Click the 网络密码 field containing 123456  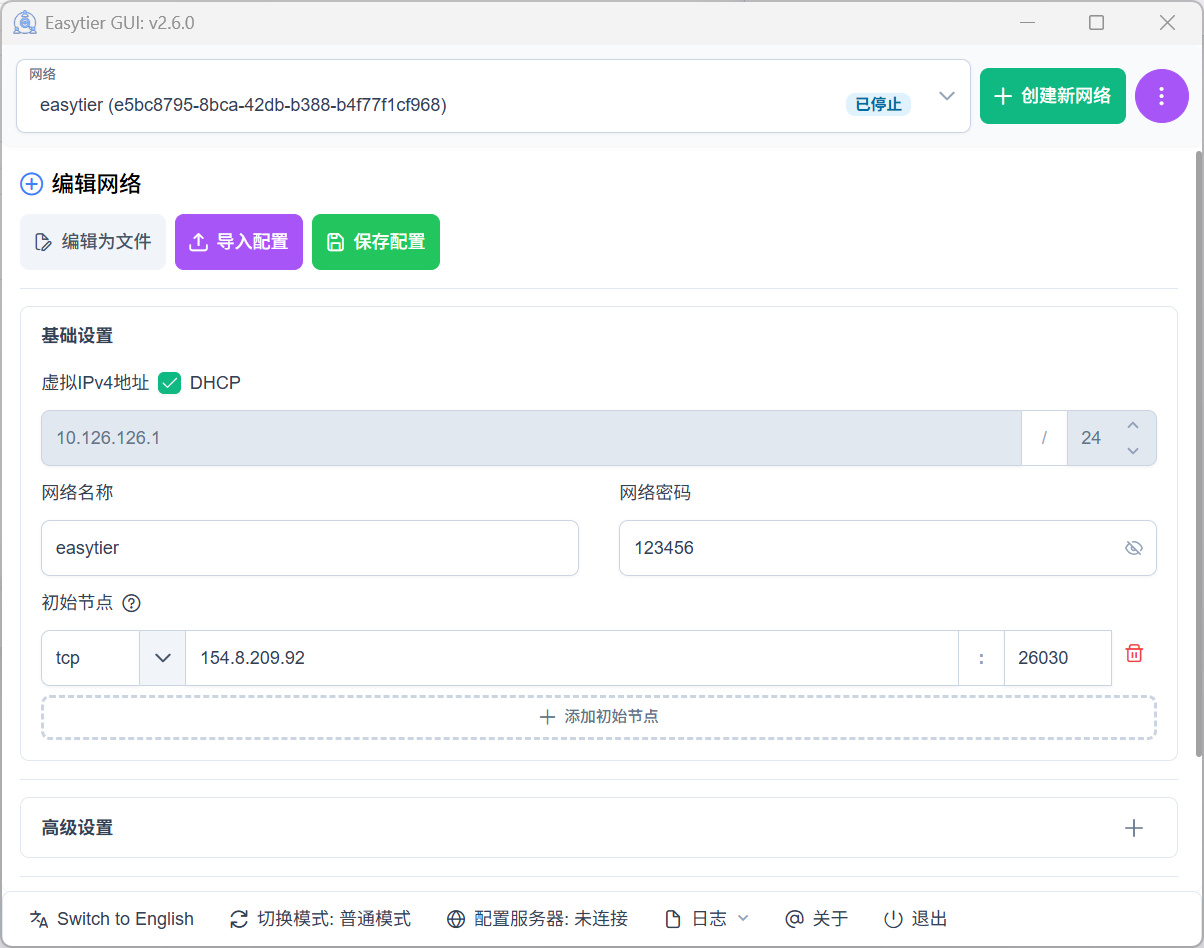[x=888, y=548]
